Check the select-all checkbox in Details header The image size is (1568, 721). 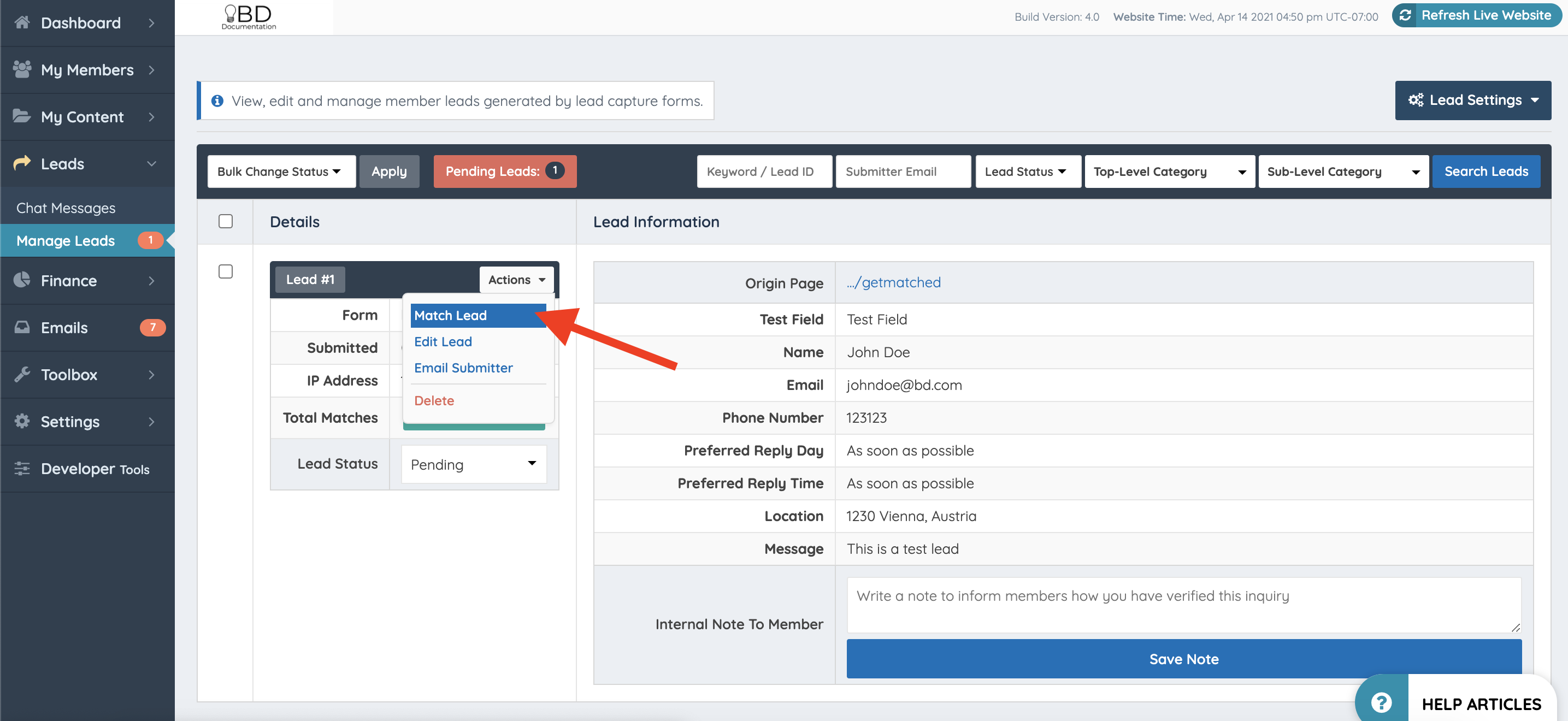click(x=225, y=221)
